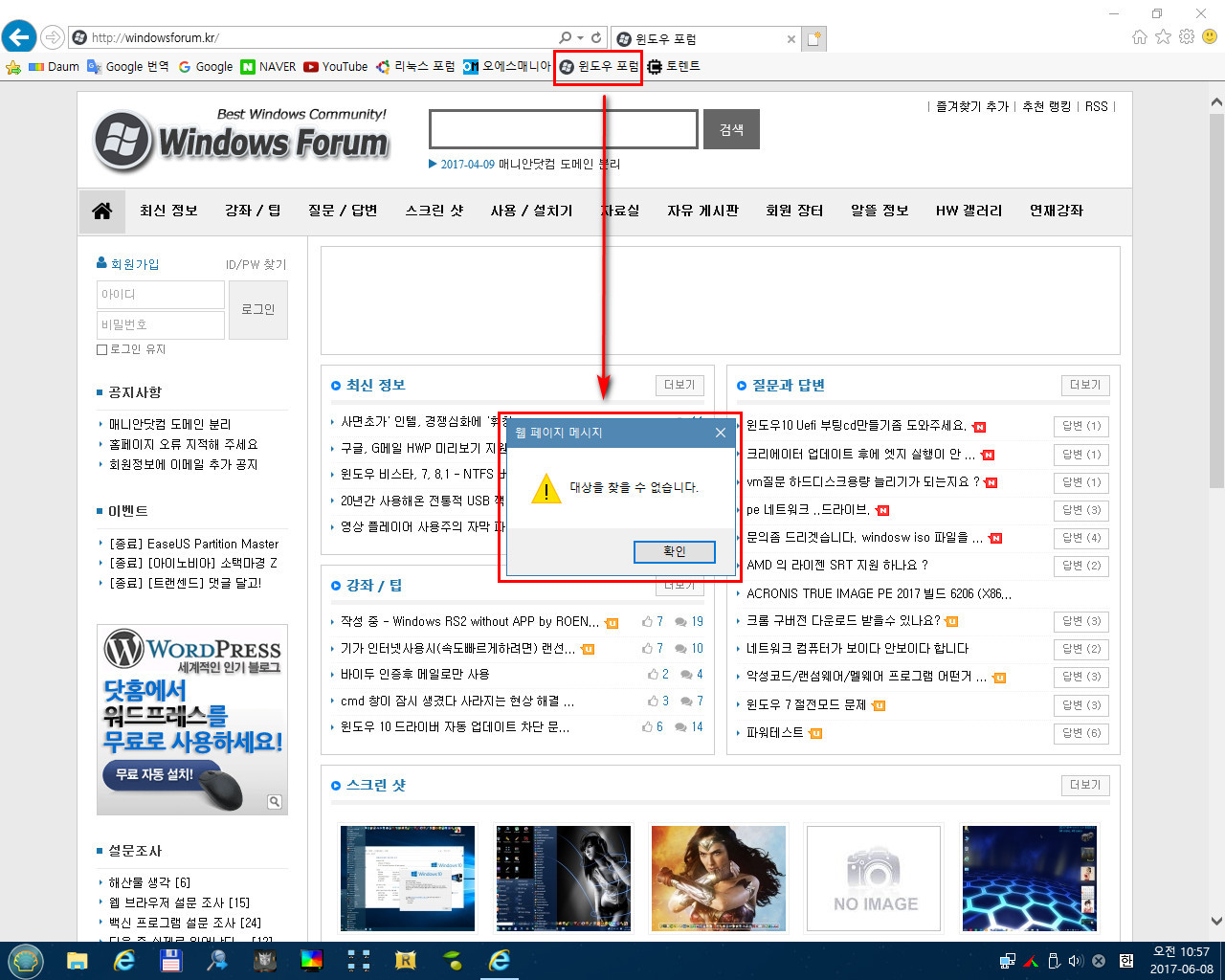Click the smiley feedback icon
Screen dimensions: 1225x980
1210,36
